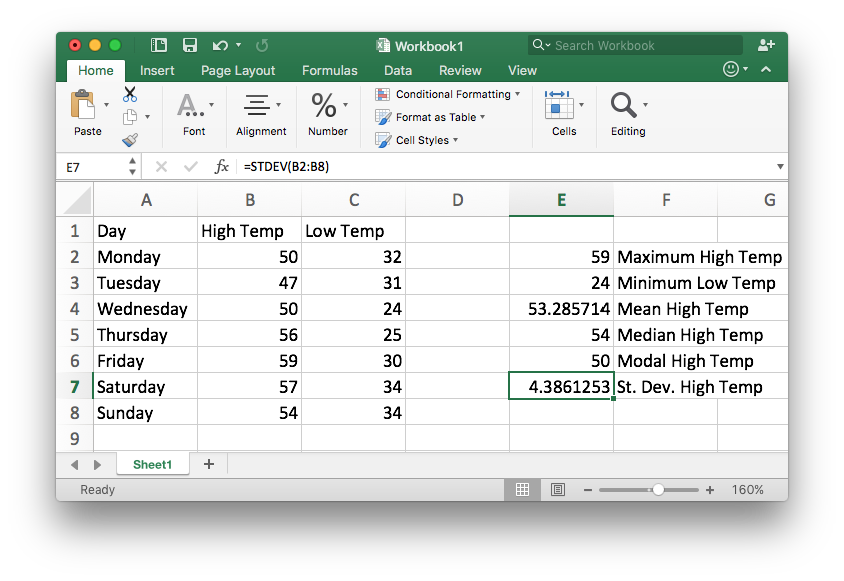Click the Insert Function fx icon
This screenshot has width=844, height=581.
tap(222, 167)
